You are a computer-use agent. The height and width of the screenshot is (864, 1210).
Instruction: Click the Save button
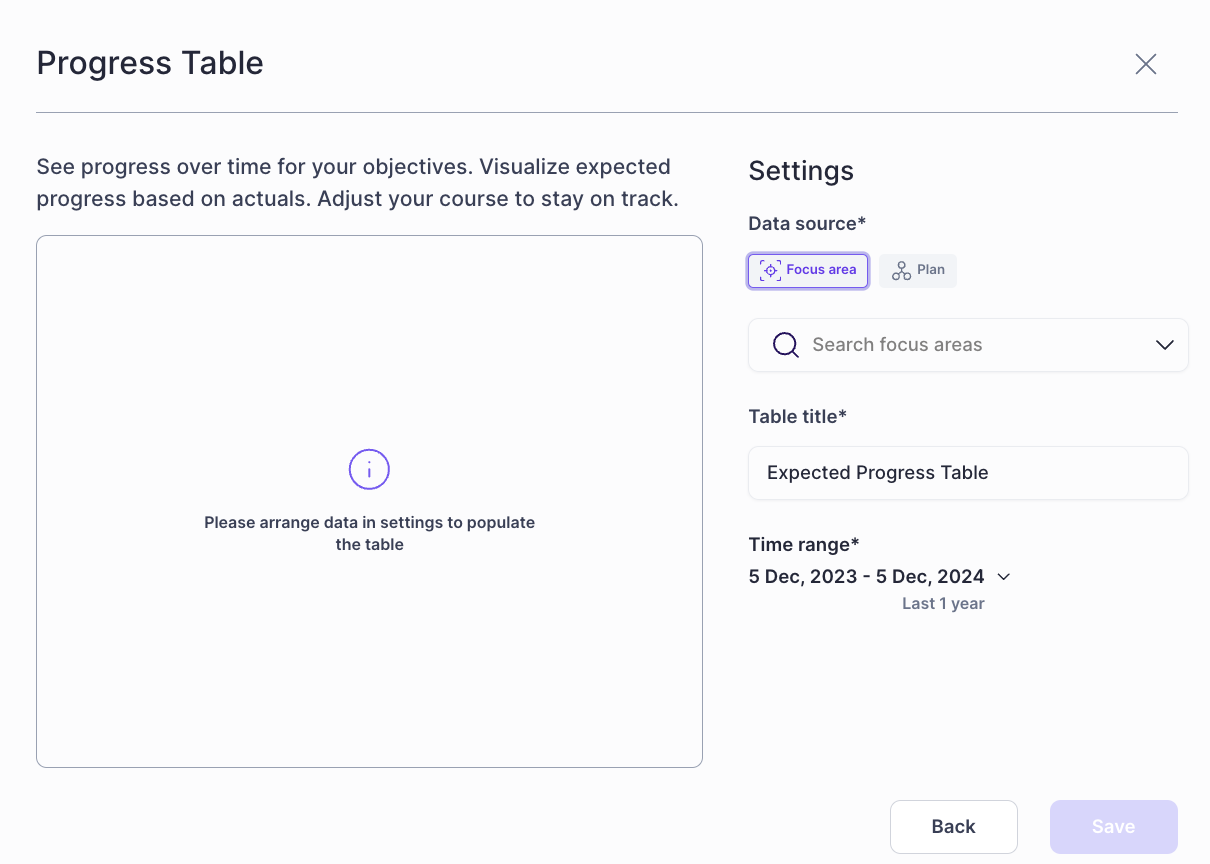(x=1113, y=826)
